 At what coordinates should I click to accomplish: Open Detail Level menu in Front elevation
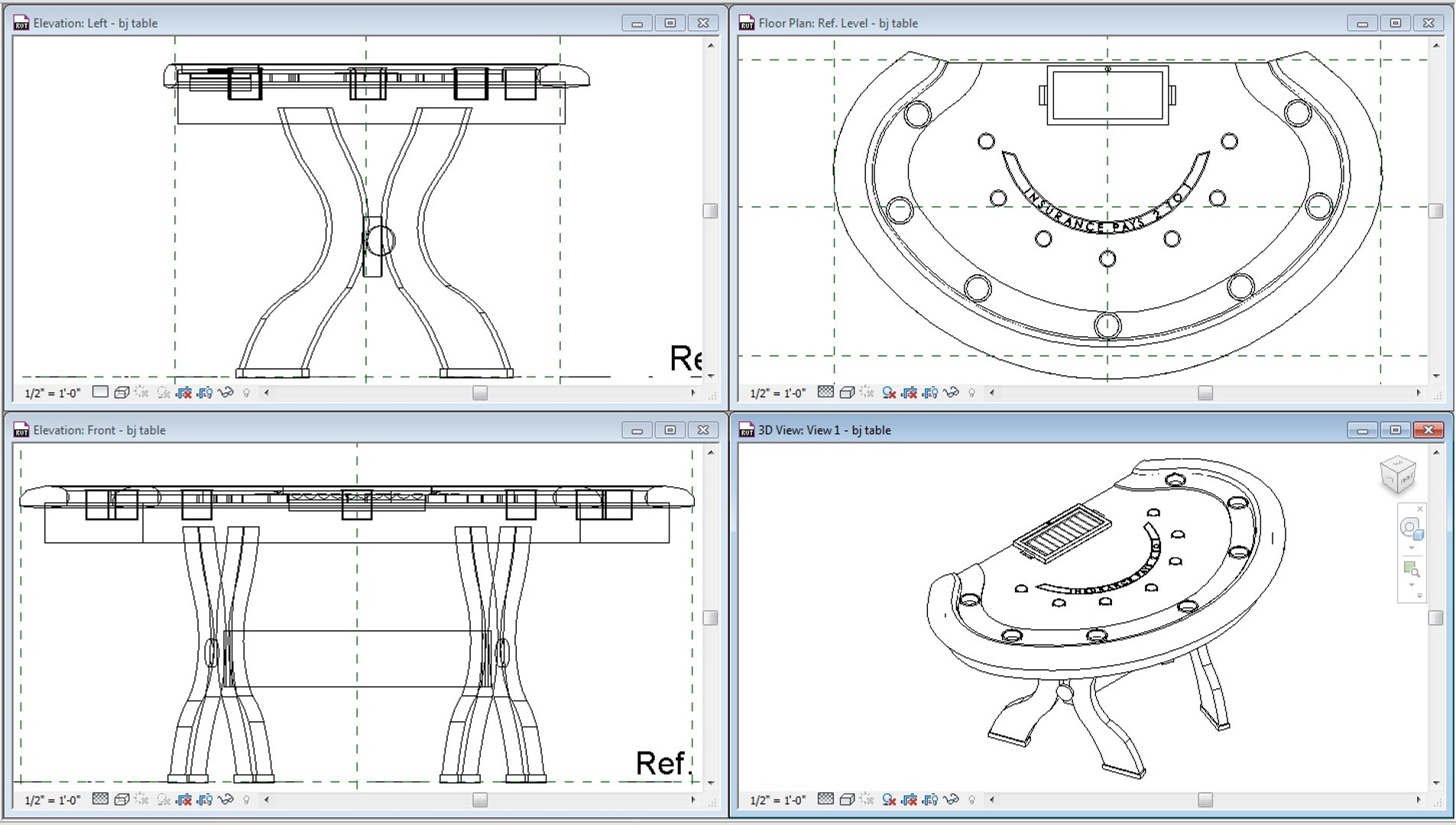click(100, 799)
